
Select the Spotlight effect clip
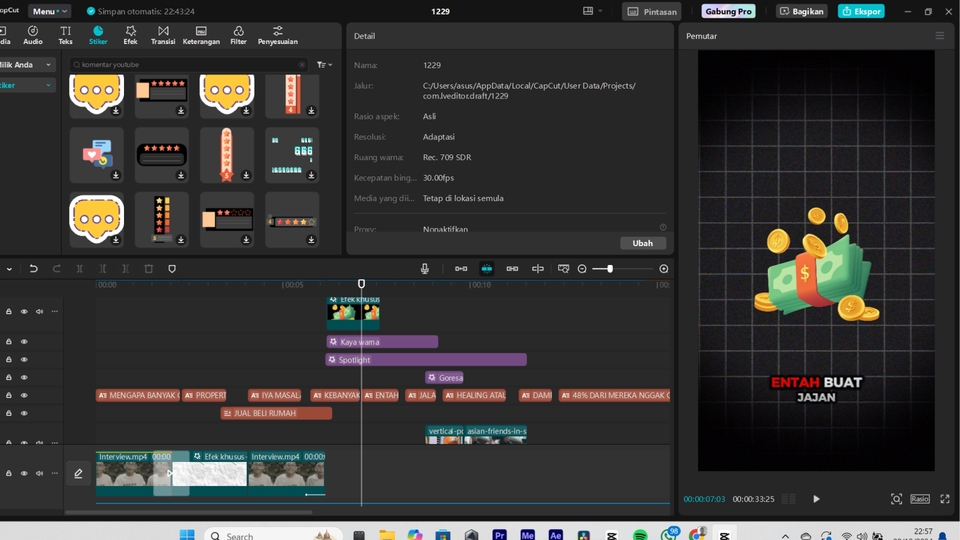pyautogui.click(x=426, y=359)
